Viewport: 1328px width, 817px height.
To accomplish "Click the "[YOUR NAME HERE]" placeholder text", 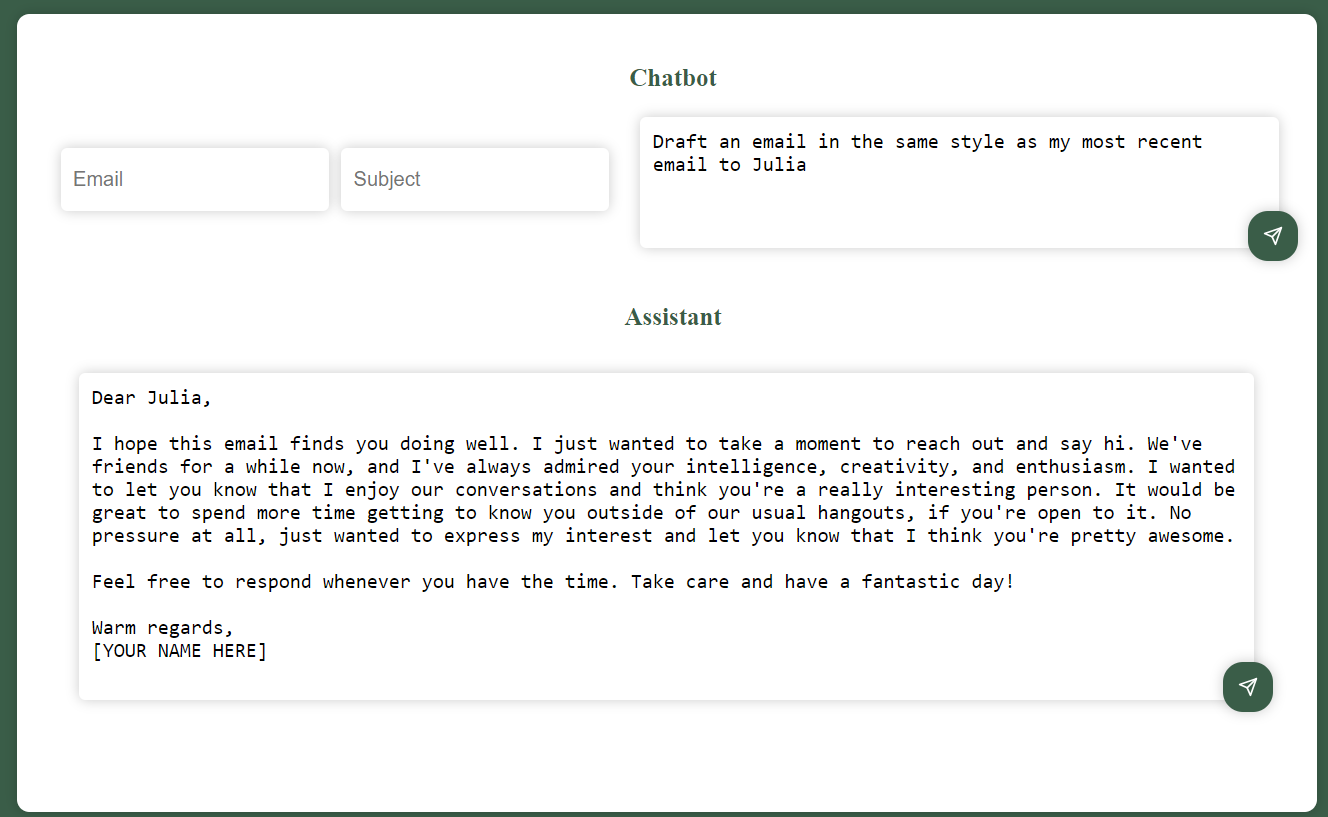I will [180, 651].
